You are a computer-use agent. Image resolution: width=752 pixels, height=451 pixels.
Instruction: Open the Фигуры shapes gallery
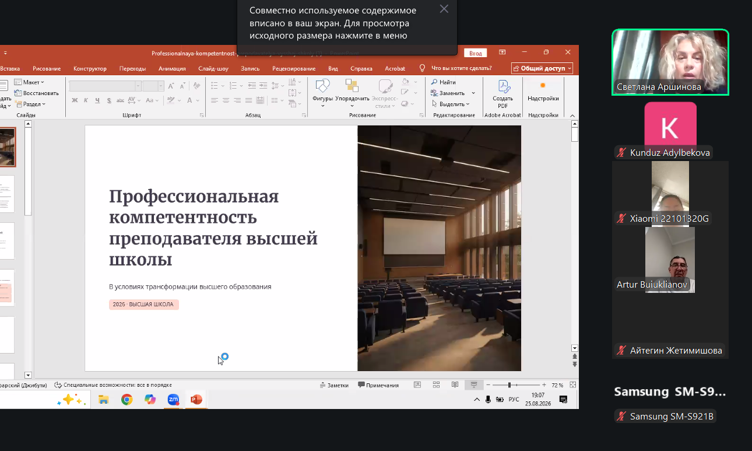tap(322, 91)
